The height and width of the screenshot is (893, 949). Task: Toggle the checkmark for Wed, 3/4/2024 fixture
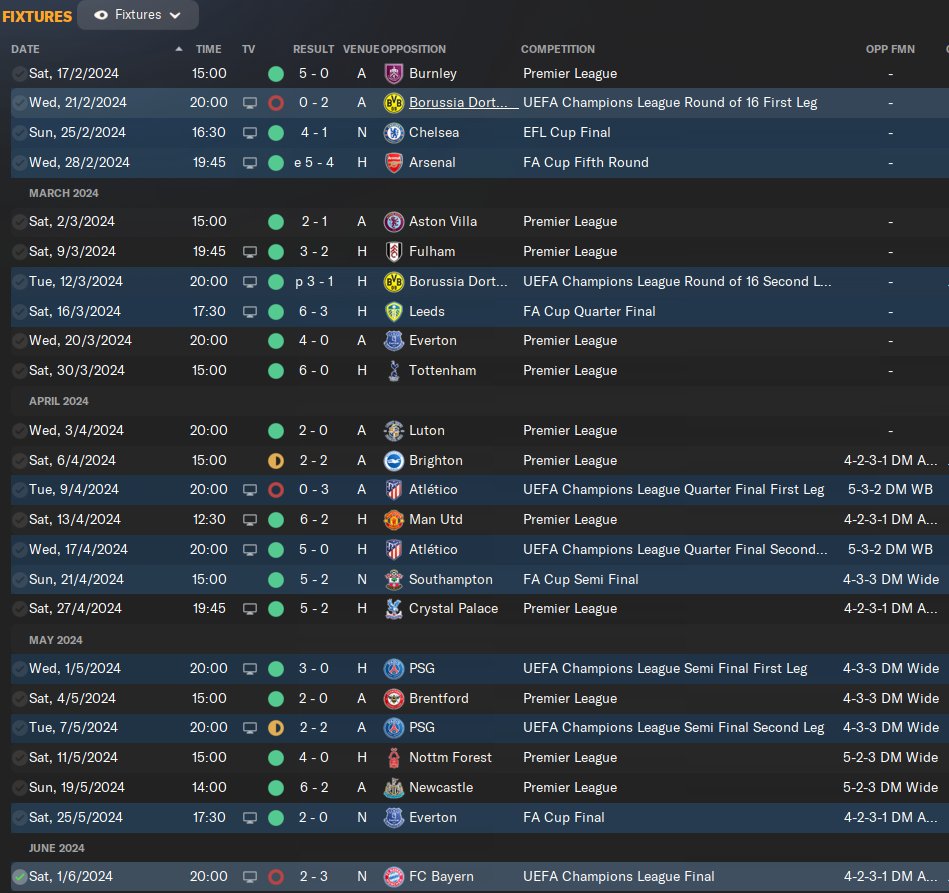pyautogui.click(x=19, y=430)
